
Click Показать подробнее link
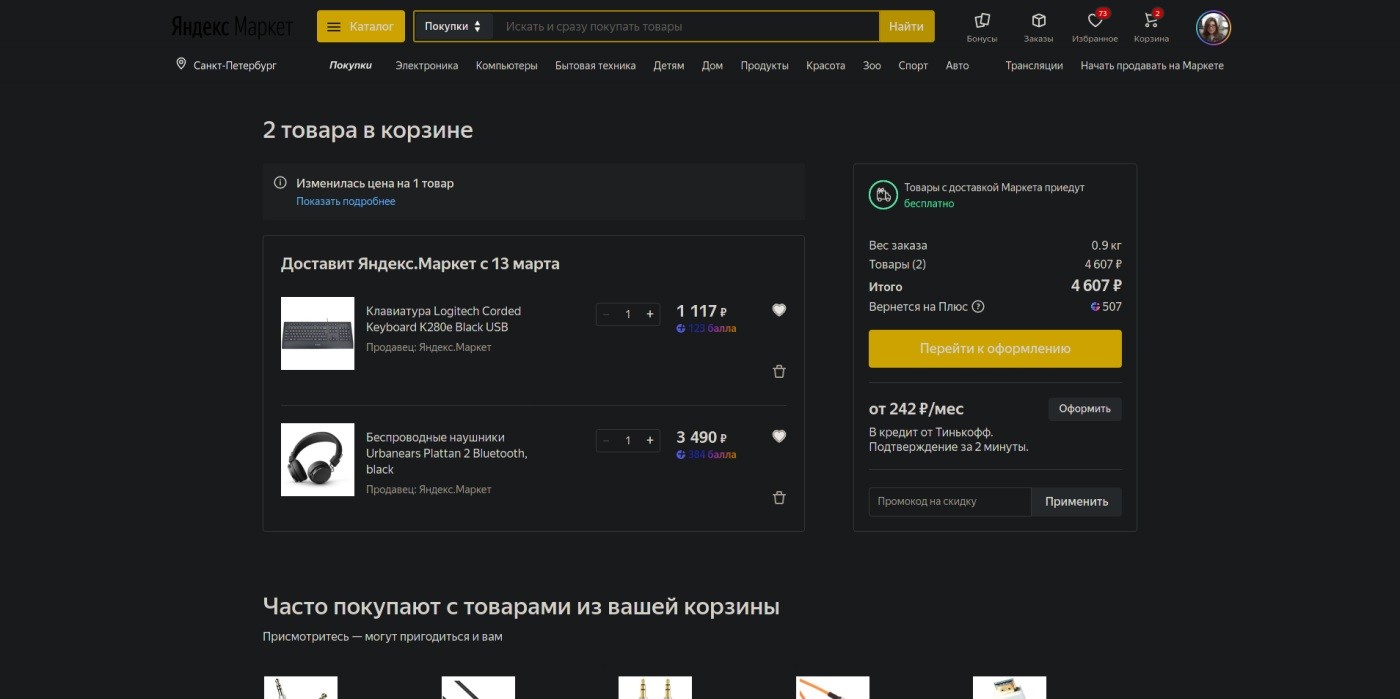point(346,201)
